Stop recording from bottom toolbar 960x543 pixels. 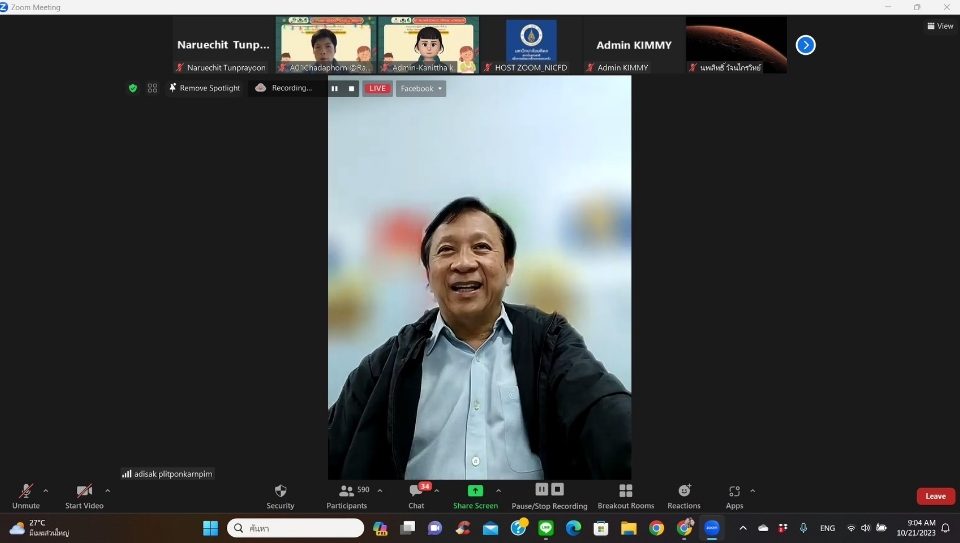557,489
